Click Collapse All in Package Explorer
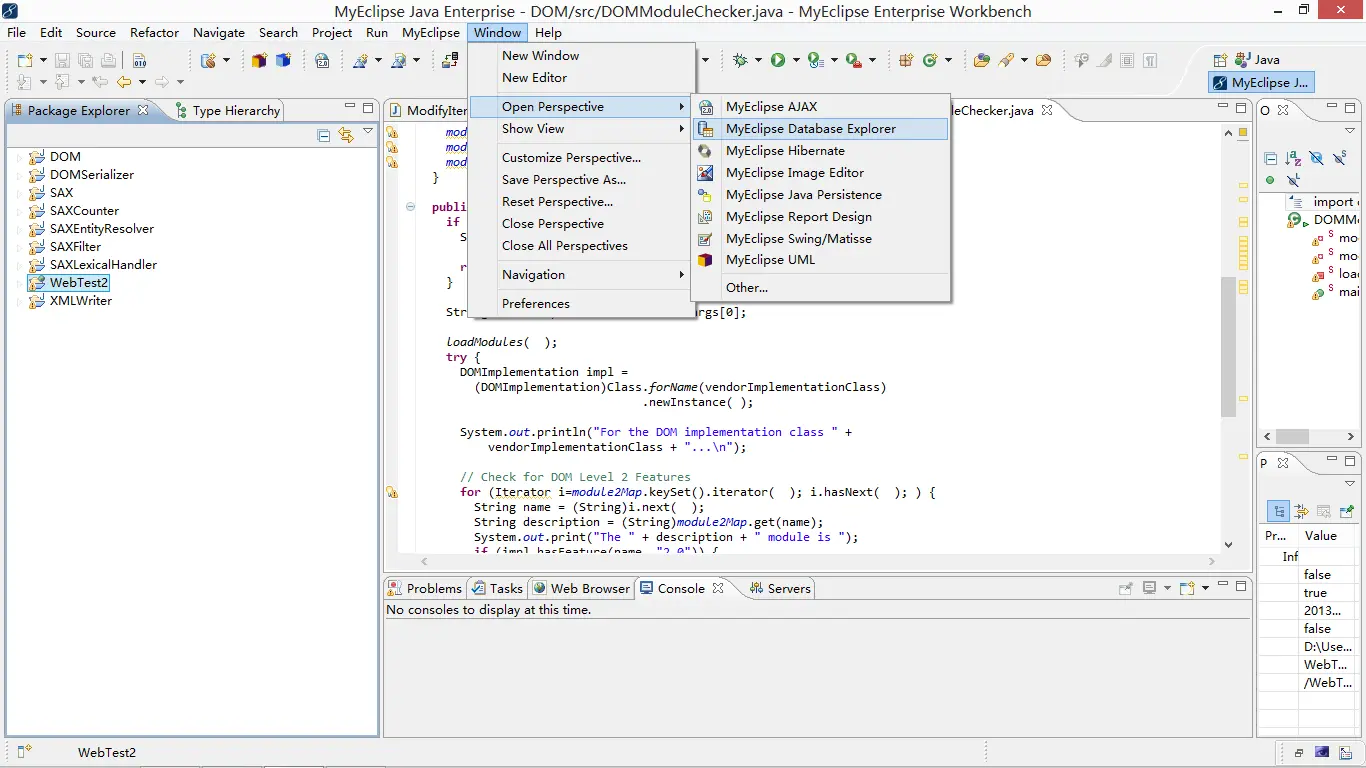 pos(324,135)
